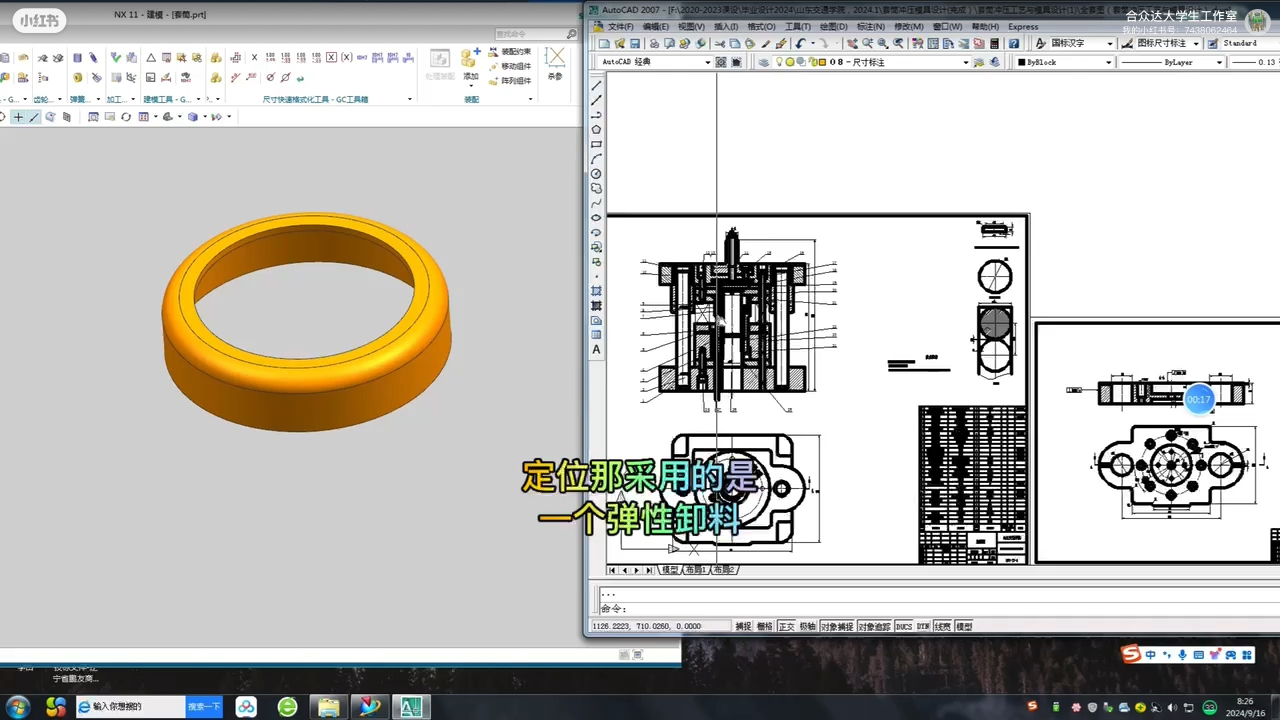The image size is (1280, 720).
Task: Select the Rectangle draw tool in AutoCAD
Action: pos(597,144)
